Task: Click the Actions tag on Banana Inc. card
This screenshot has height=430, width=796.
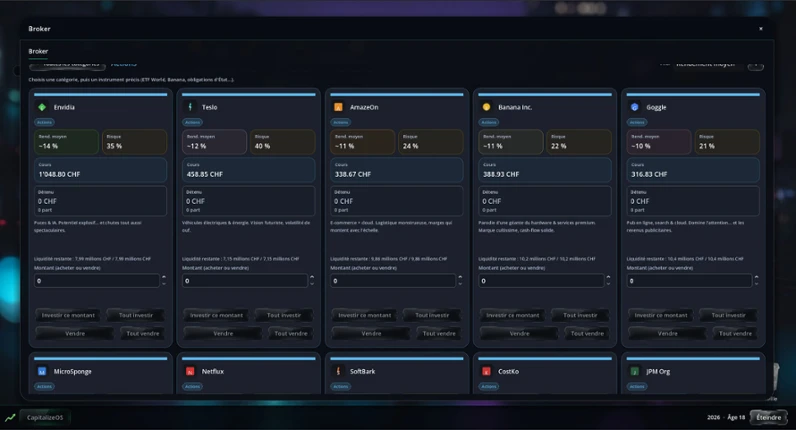Action: (489, 122)
